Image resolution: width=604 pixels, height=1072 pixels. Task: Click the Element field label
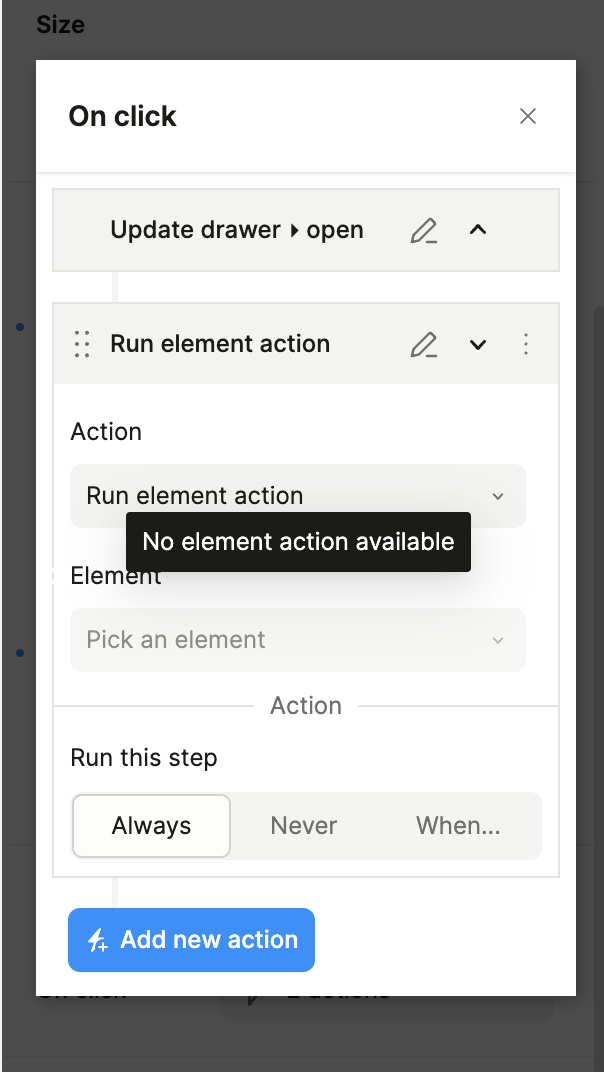pos(100,578)
